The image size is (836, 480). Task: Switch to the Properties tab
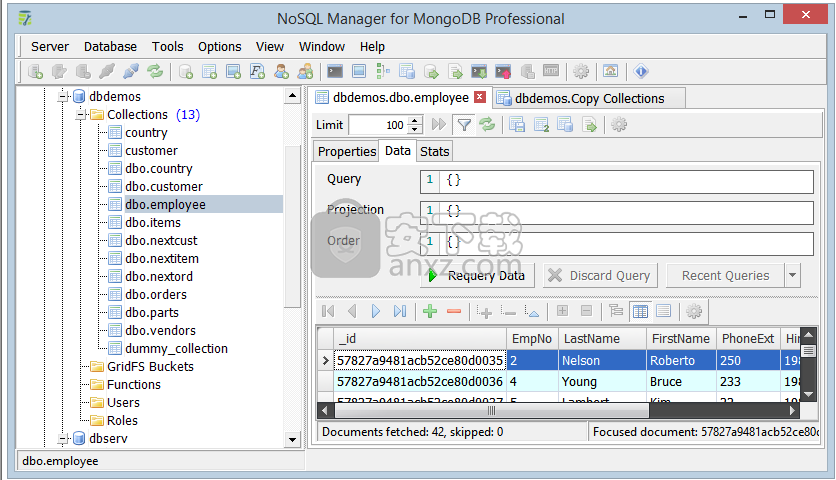[347, 151]
